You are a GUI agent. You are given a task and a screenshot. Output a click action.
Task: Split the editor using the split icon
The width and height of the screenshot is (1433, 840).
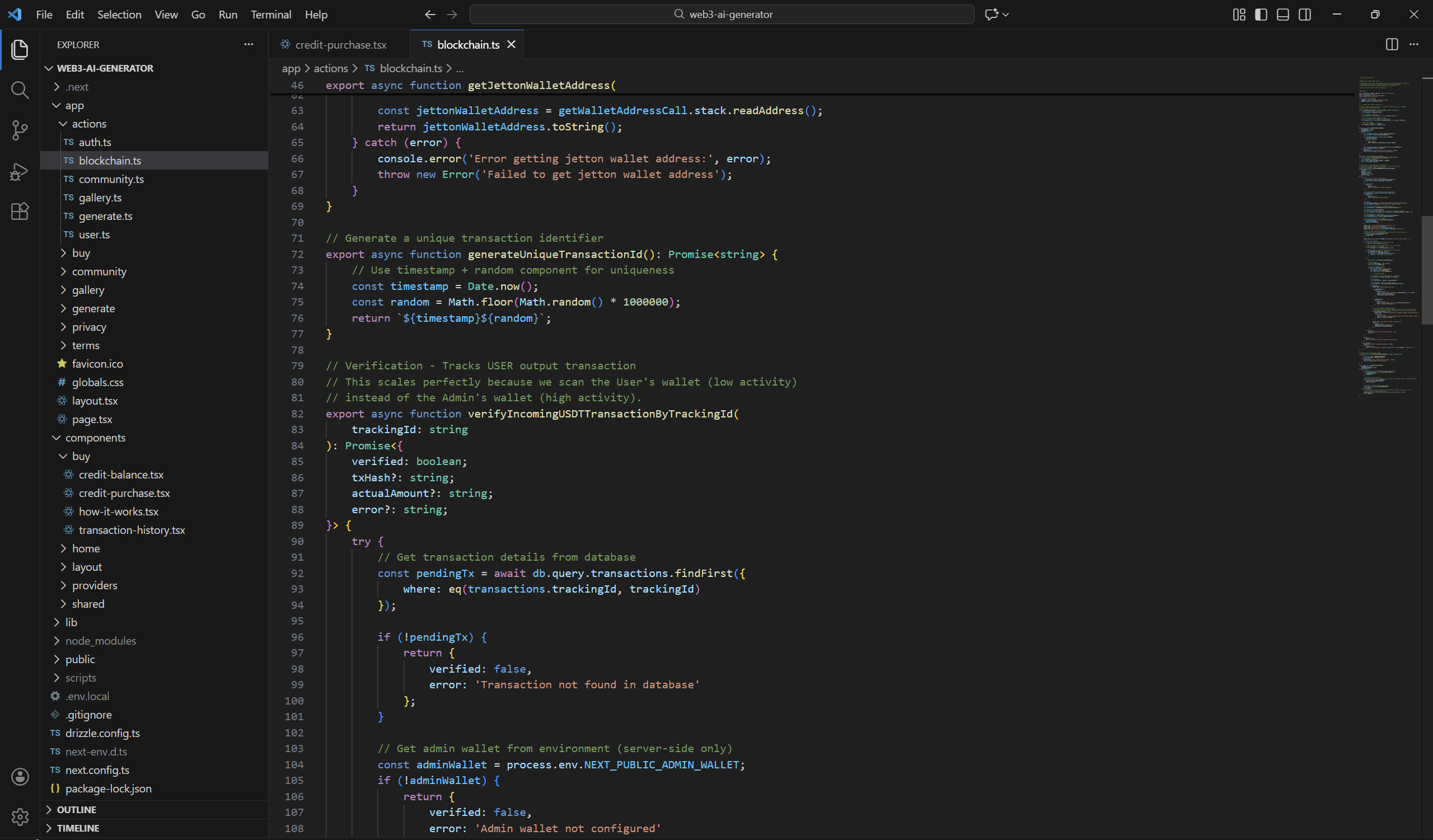coord(1392,44)
